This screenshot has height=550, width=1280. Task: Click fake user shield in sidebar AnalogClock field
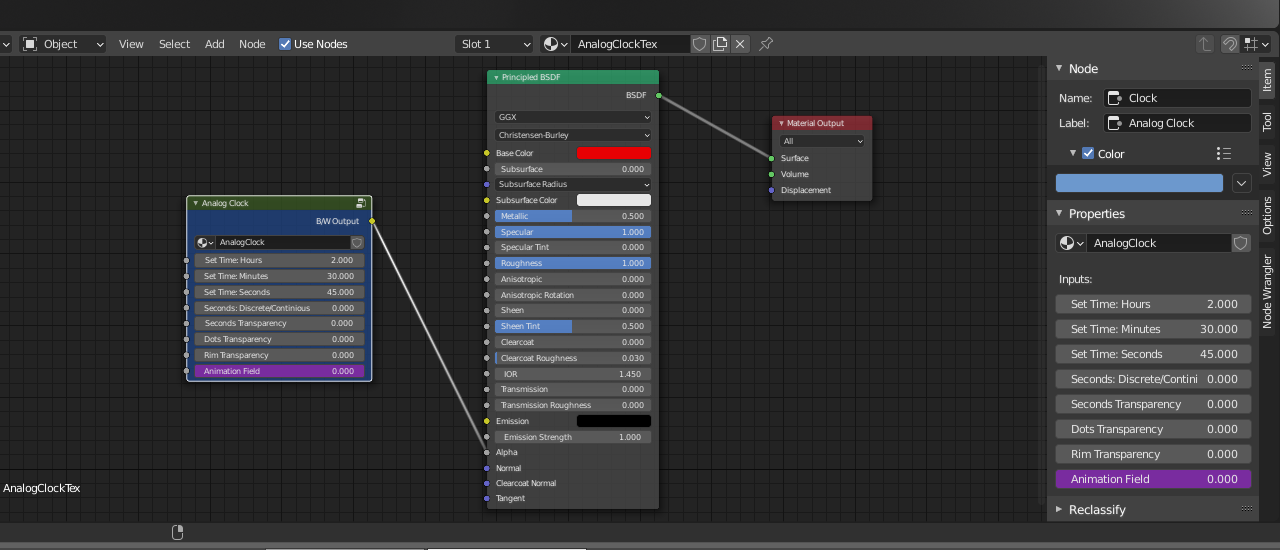pos(1241,243)
